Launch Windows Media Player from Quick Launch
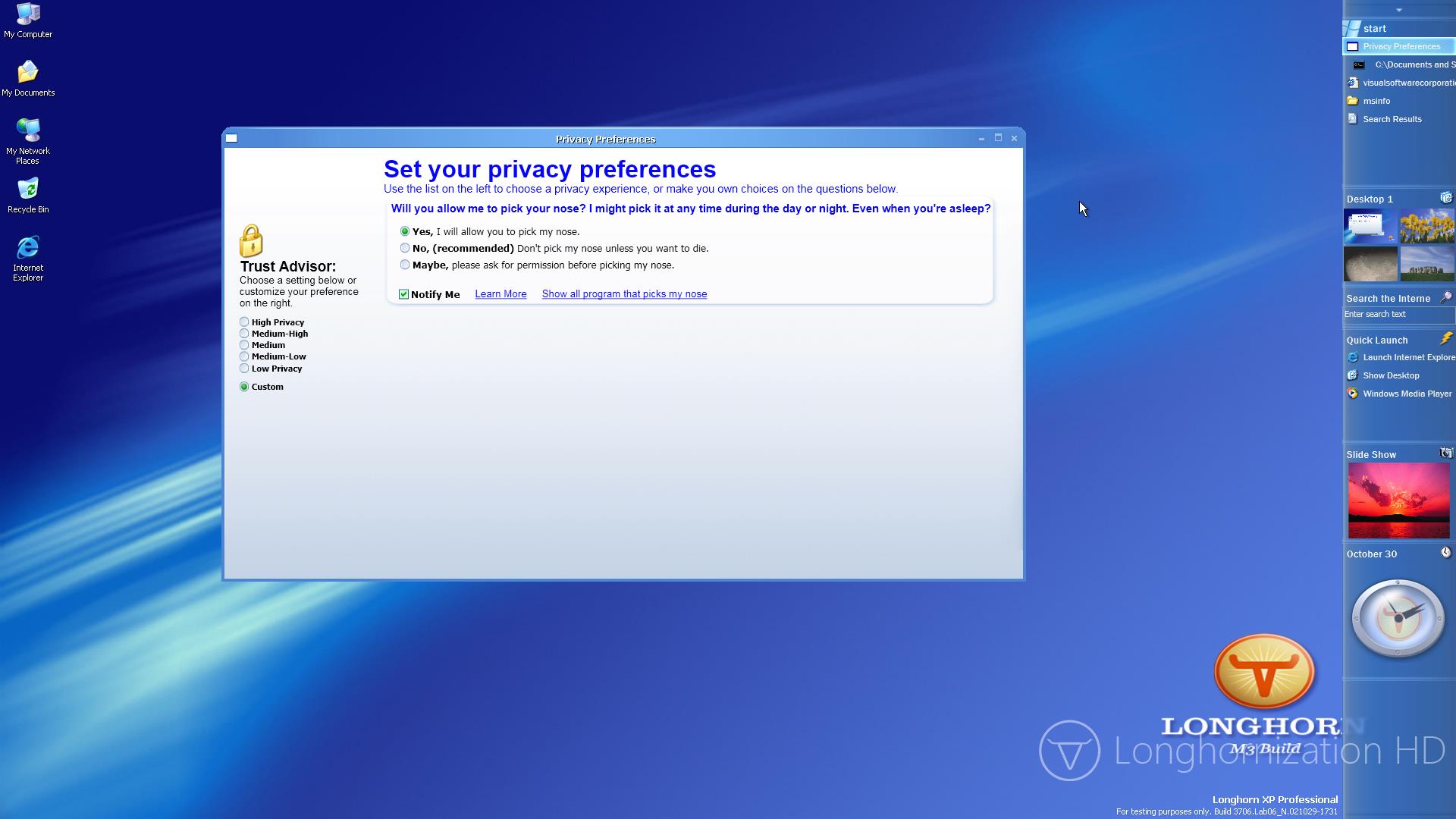1456x819 pixels. [1406, 394]
